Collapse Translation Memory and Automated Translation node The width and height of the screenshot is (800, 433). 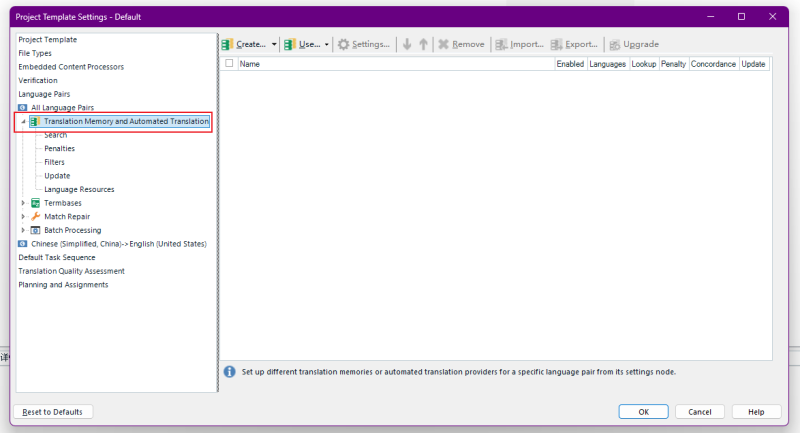coord(23,122)
